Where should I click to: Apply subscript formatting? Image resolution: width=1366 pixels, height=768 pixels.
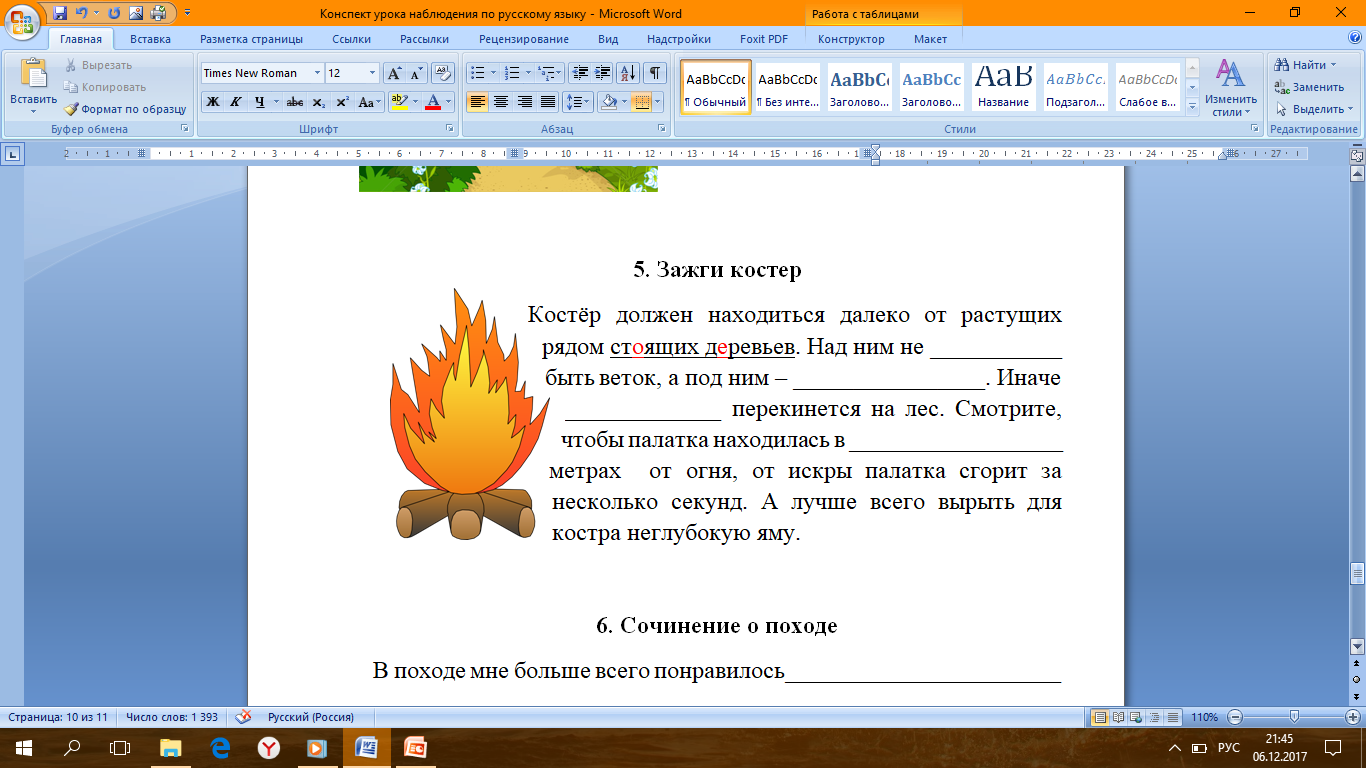point(318,102)
